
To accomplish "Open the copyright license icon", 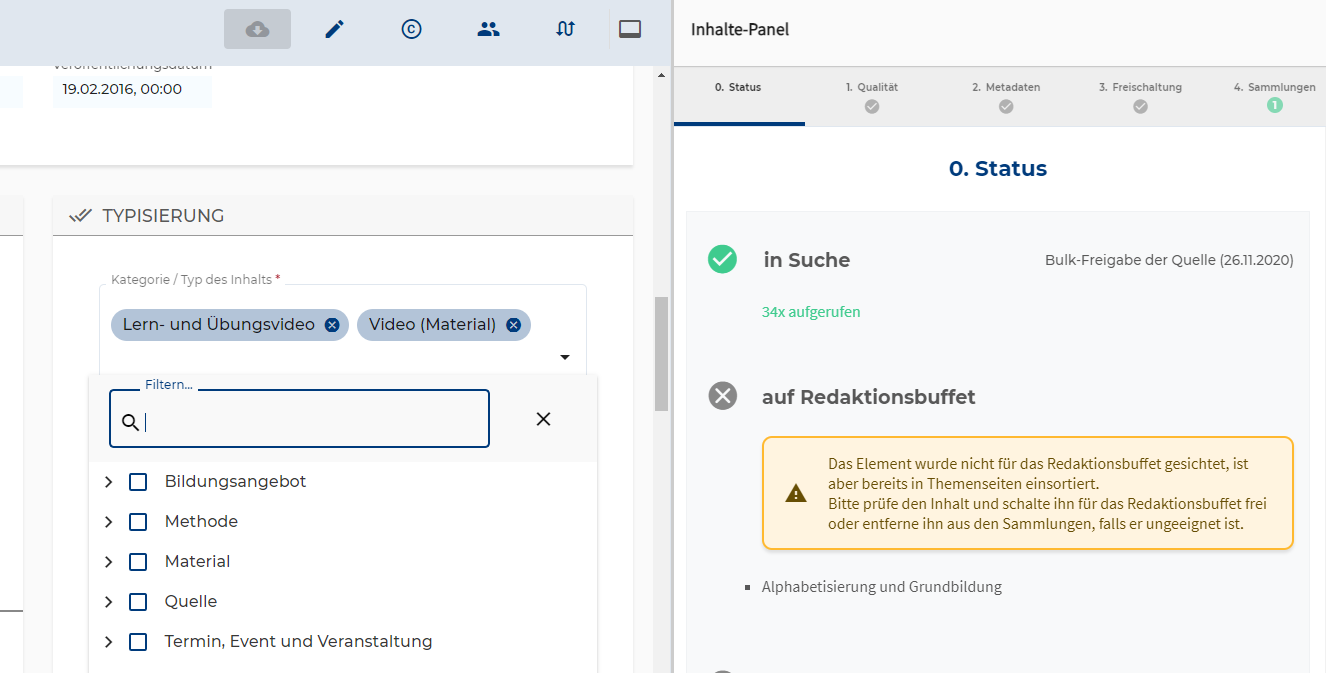I will pyautogui.click(x=411, y=29).
